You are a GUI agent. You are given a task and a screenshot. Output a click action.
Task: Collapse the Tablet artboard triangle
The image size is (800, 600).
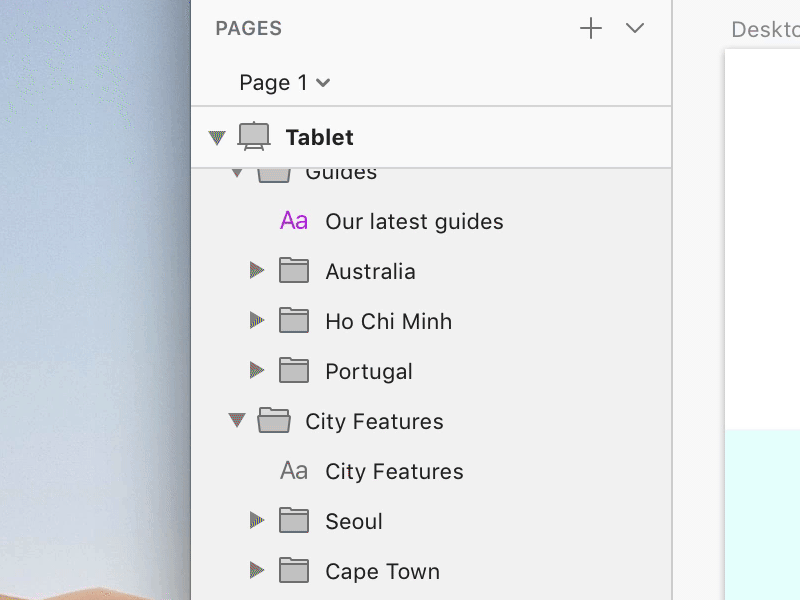217,138
